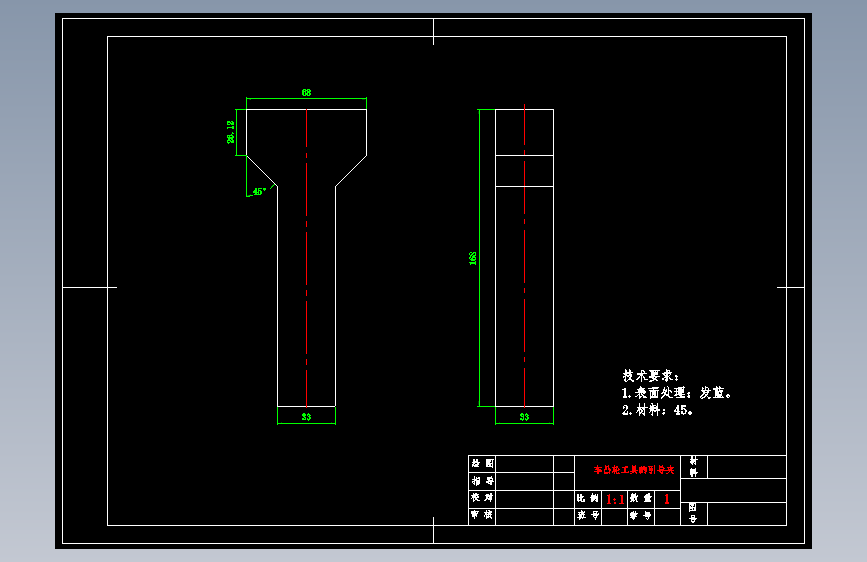The image size is (867, 562).
Task: Click the empty cell right of 图号
Action: coord(746,513)
